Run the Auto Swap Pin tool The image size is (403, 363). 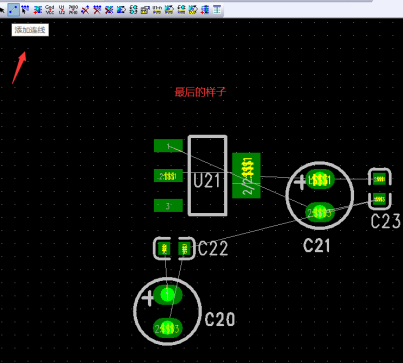pos(169,10)
